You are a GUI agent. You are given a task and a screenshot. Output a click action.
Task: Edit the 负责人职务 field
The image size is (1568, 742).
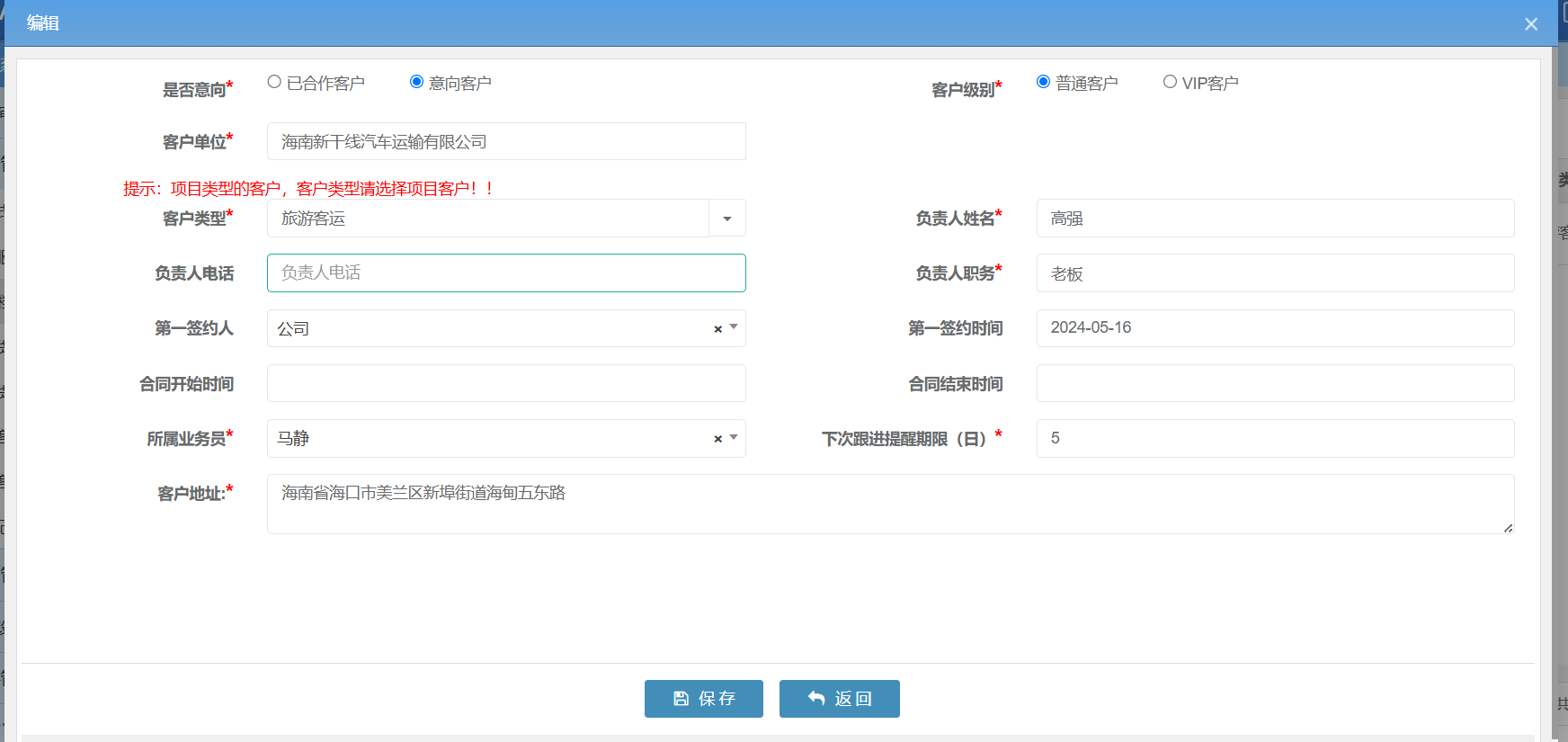click(x=1274, y=273)
